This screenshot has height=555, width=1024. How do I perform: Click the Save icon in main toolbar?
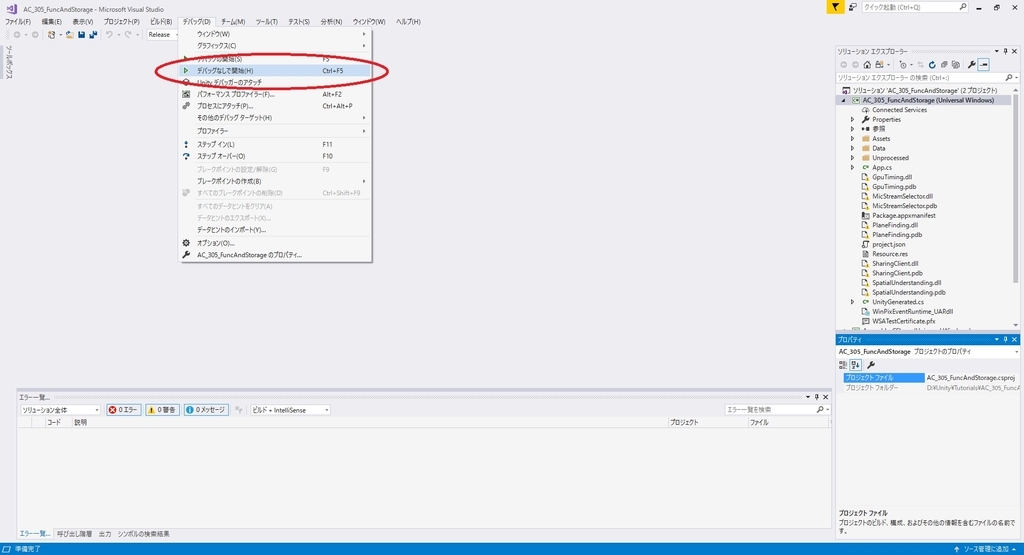[x=82, y=35]
